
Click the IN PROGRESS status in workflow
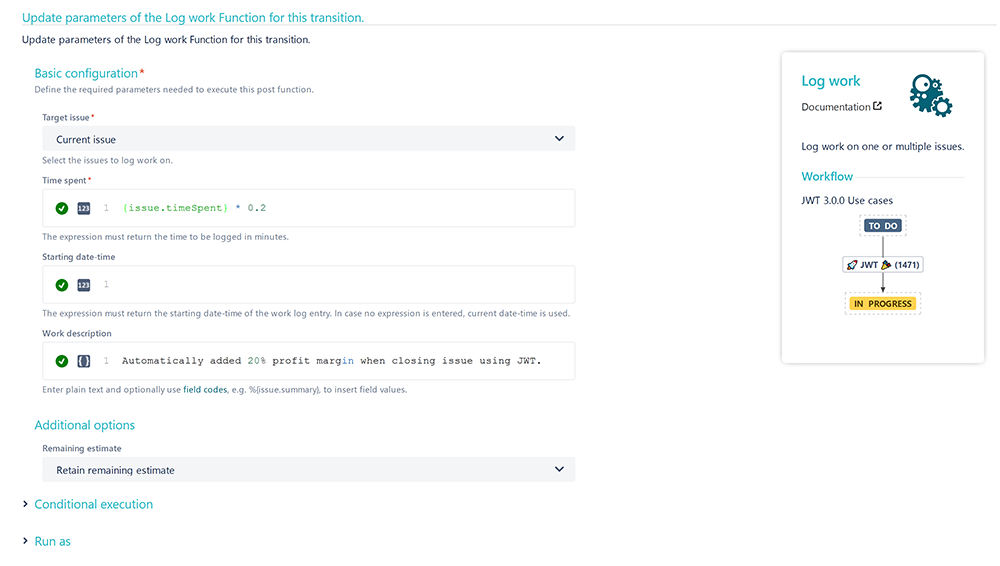(x=883, y=304)
